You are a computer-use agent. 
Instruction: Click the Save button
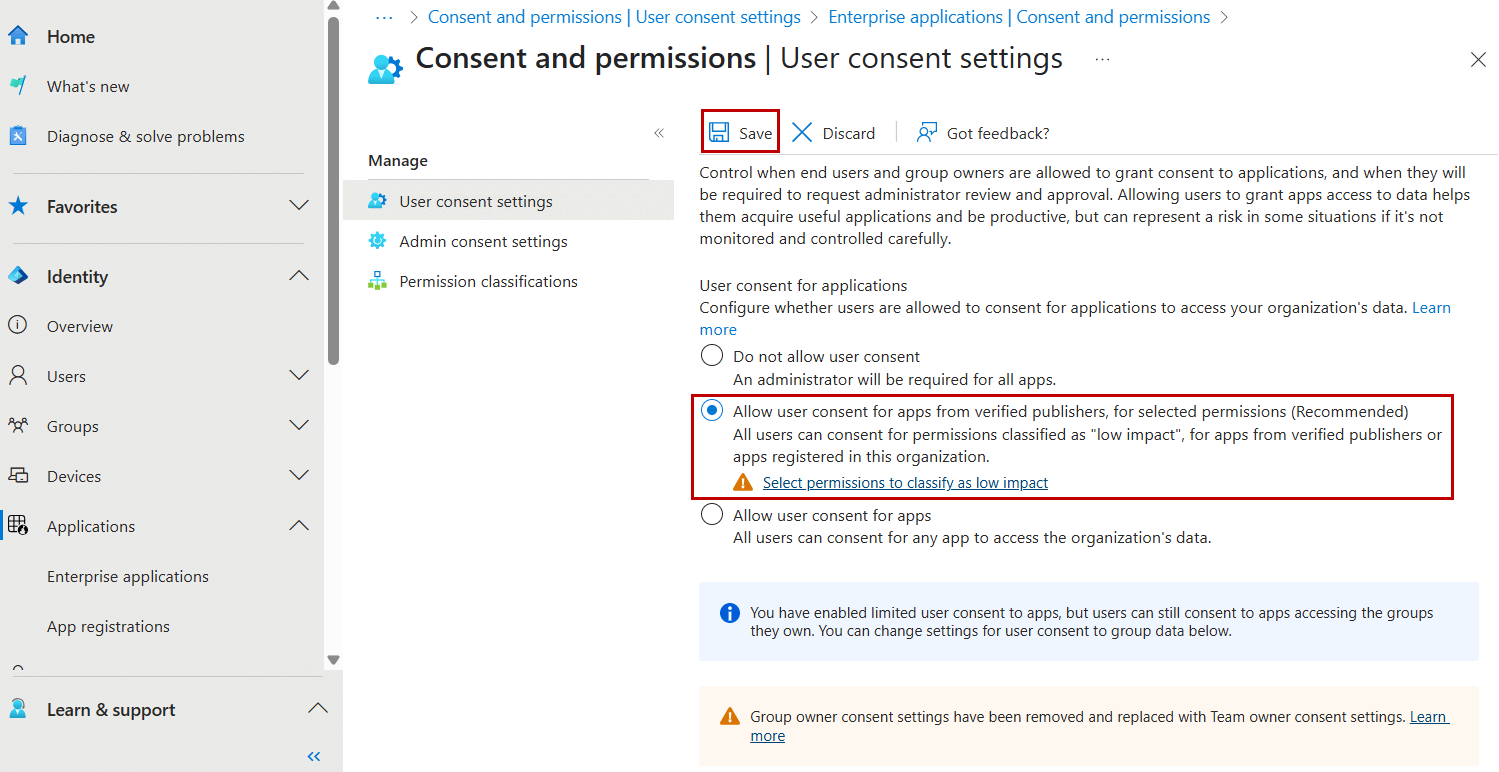[739, 132]
